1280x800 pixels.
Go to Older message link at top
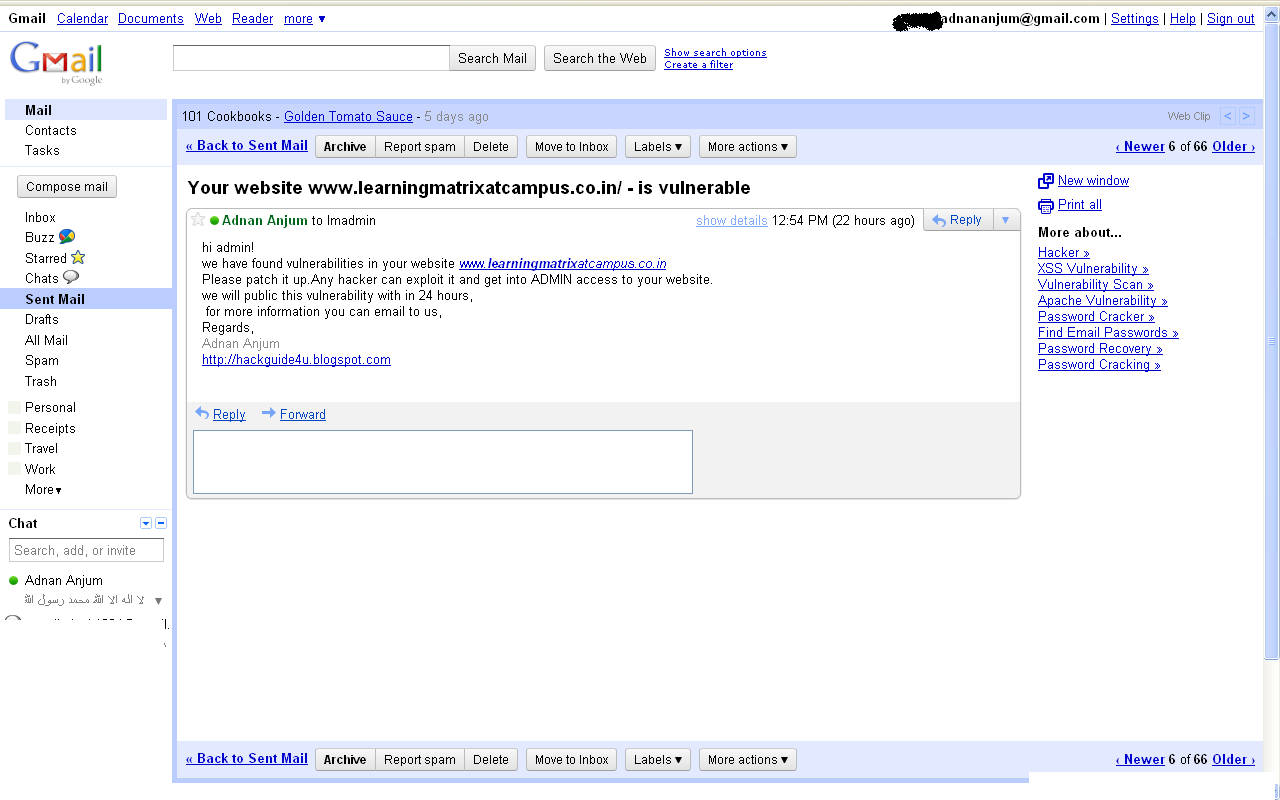[x=1233, y=147]
